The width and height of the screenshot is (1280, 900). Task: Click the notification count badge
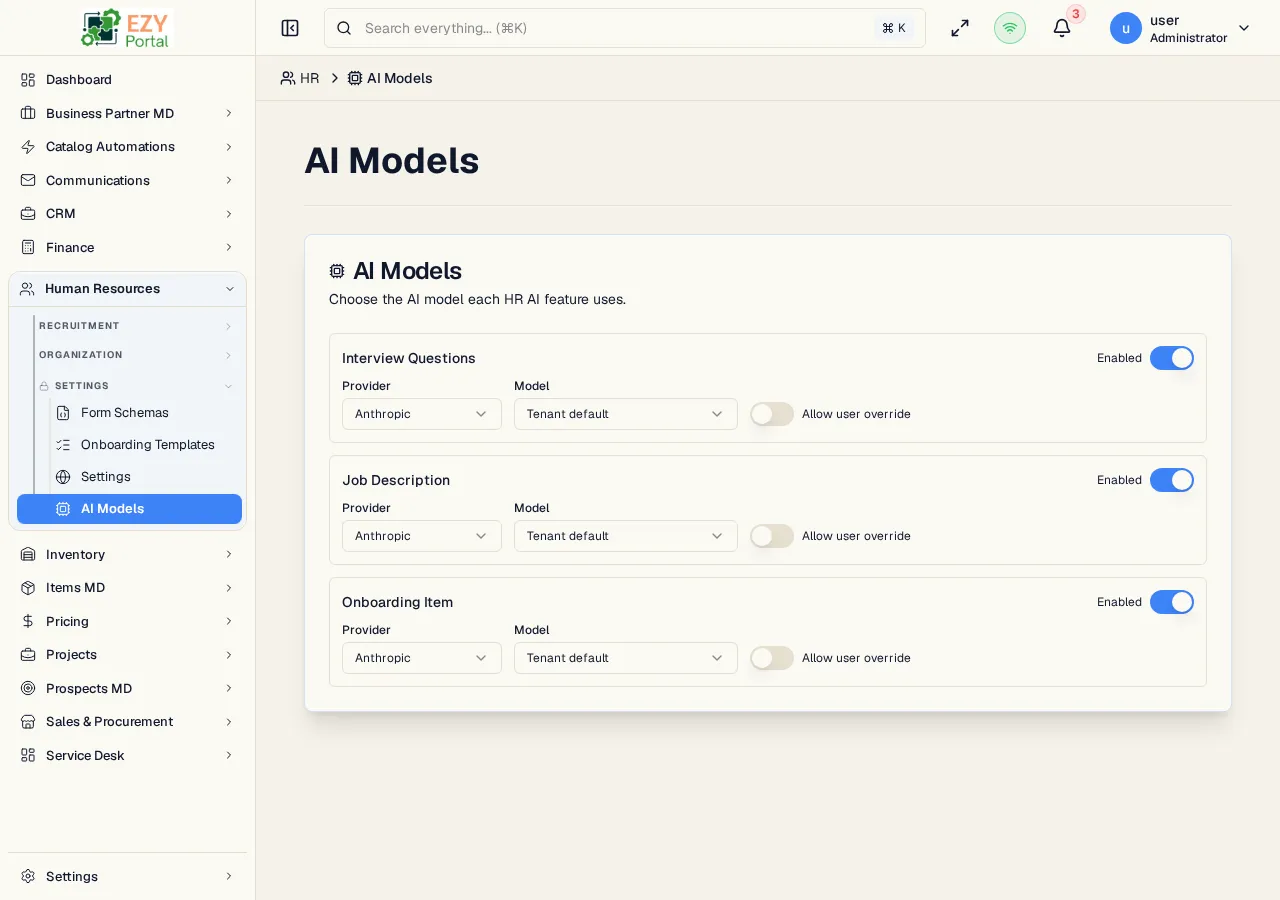[x=1076, y=14]
